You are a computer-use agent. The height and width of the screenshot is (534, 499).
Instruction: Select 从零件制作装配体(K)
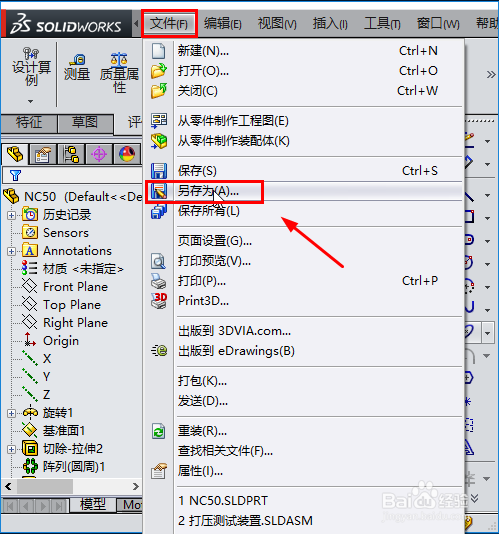click(x=303, y=141)
